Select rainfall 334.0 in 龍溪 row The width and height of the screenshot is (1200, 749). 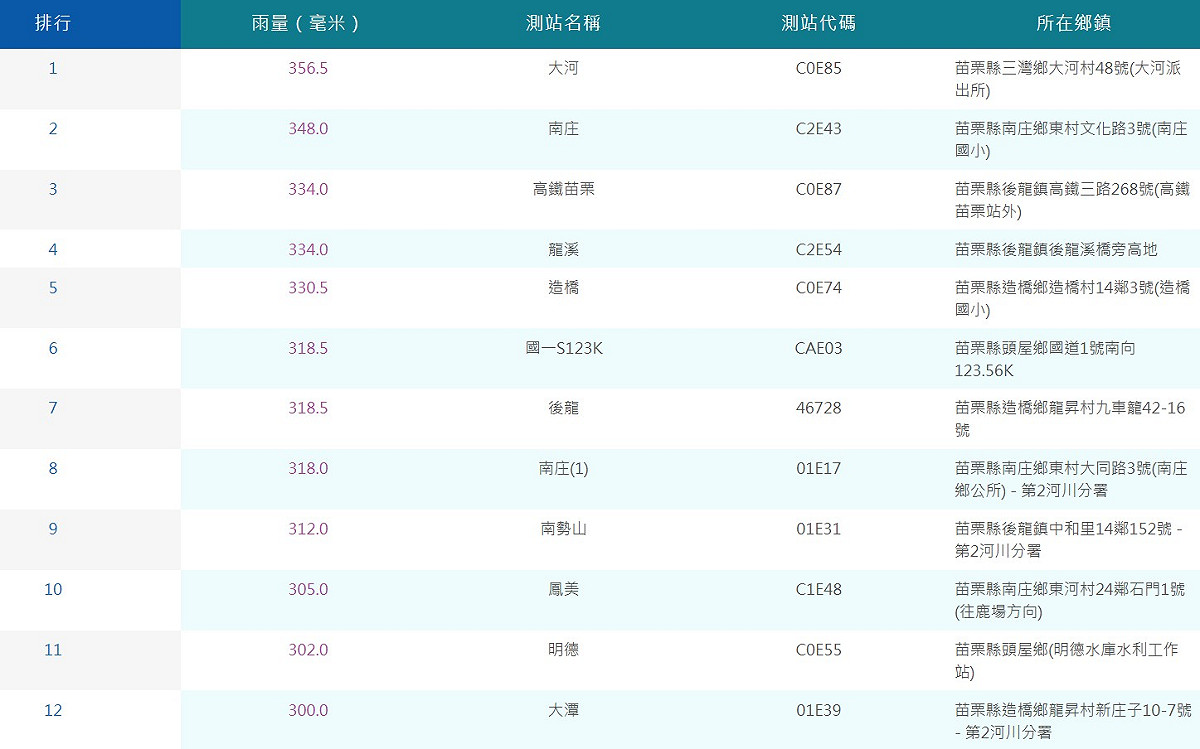[x=308, y=250]
